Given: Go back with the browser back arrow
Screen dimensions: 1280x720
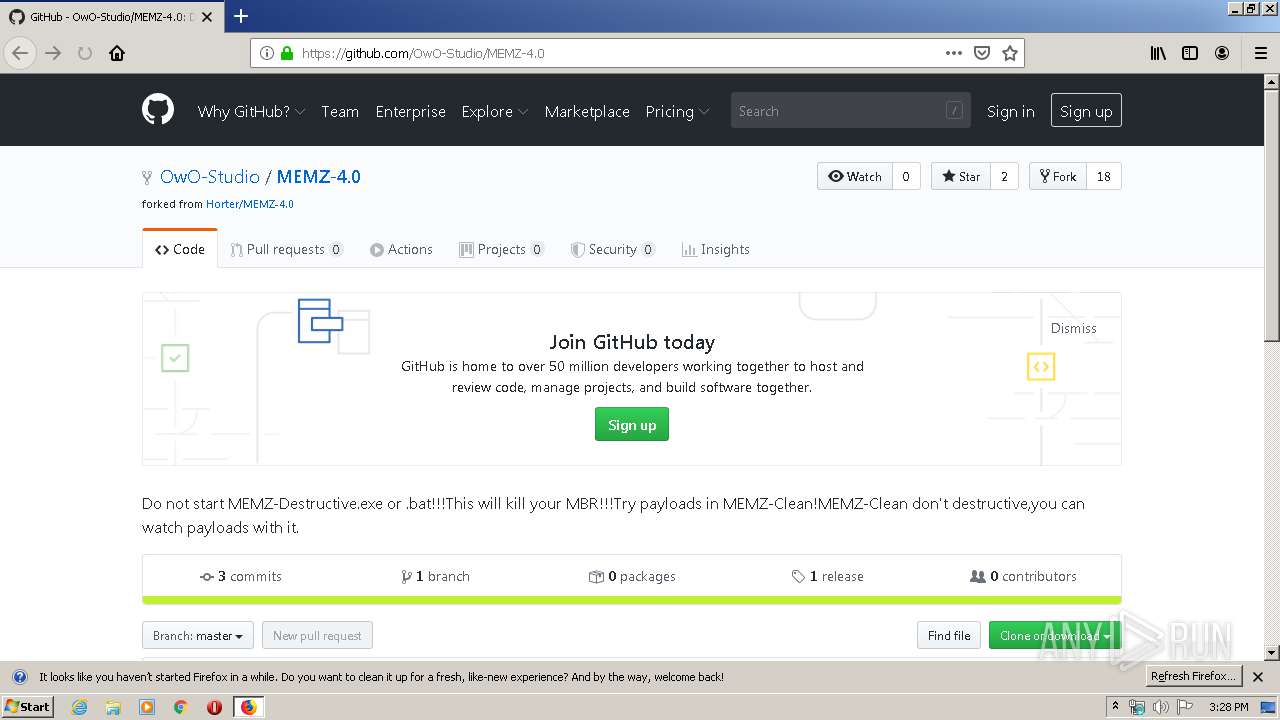Looking at the screenshot, I should (20, 53).
